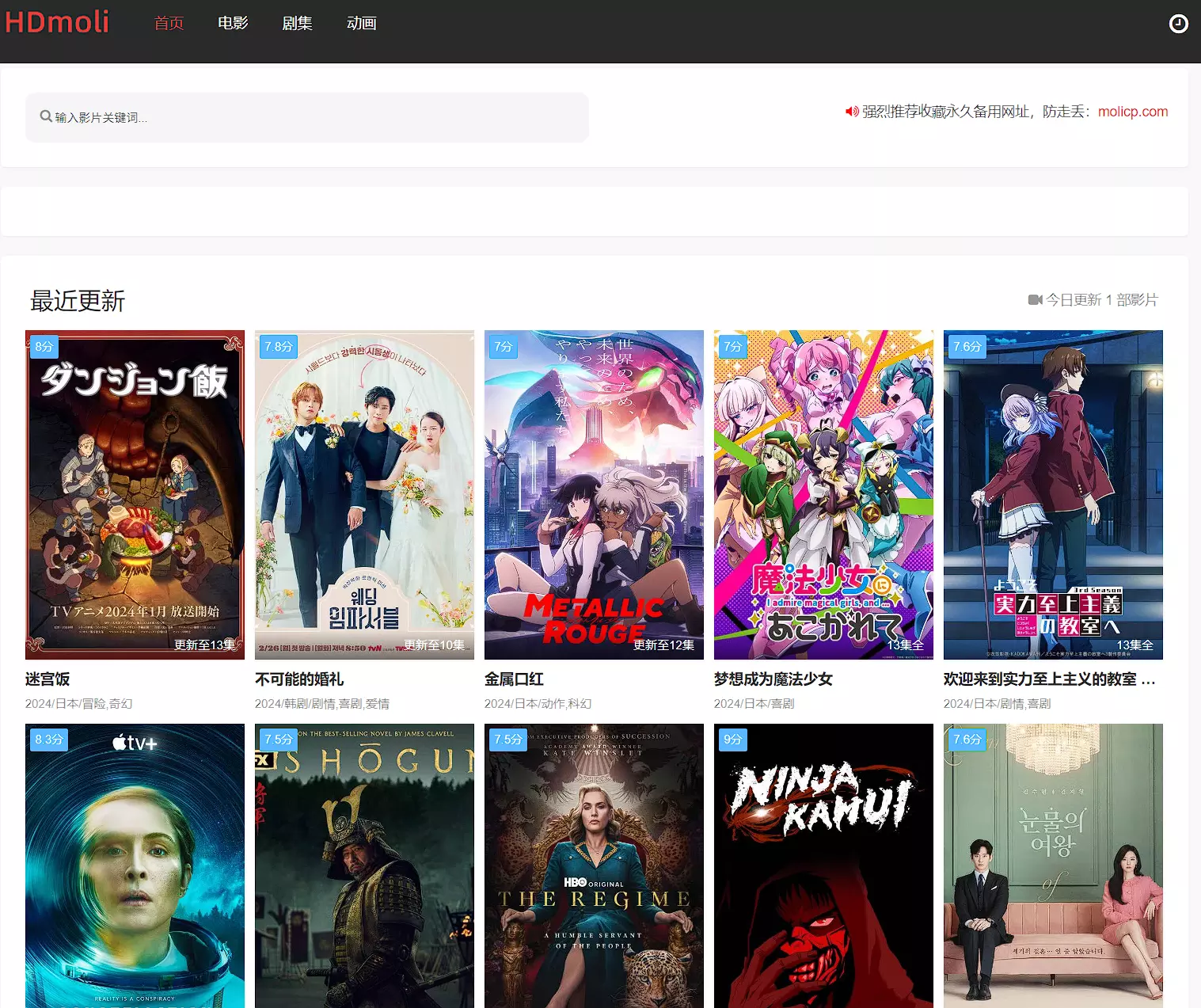Click the 欢迎来到实力至上主义的教室 title
Viewport: 1201px width, 1008px height.
pyautogui.click(x=1048, y=679)
